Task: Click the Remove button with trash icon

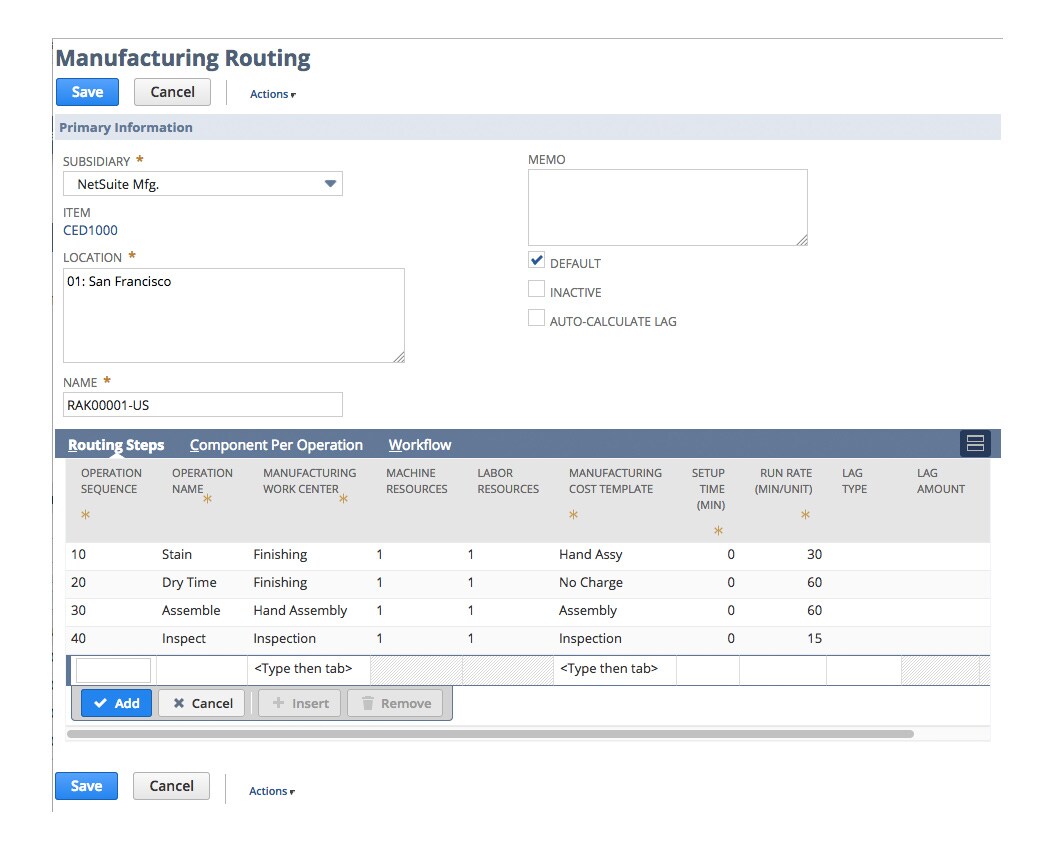Action: pos(395,703)
